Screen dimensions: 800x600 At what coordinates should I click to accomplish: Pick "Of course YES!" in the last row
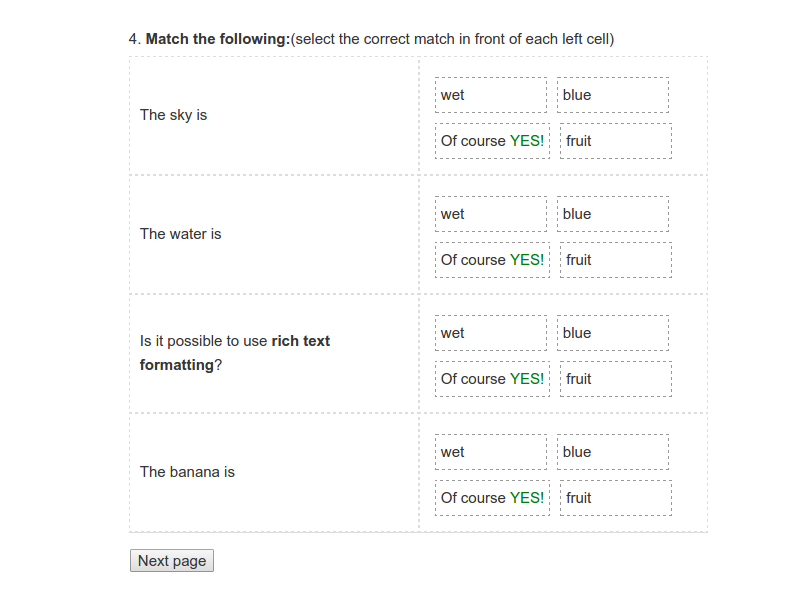point(492,498)
